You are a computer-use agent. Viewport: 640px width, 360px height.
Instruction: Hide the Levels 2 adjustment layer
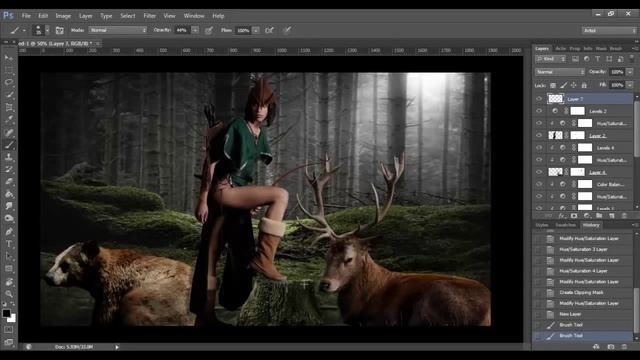pyautogui.click(x=539, y=111)
